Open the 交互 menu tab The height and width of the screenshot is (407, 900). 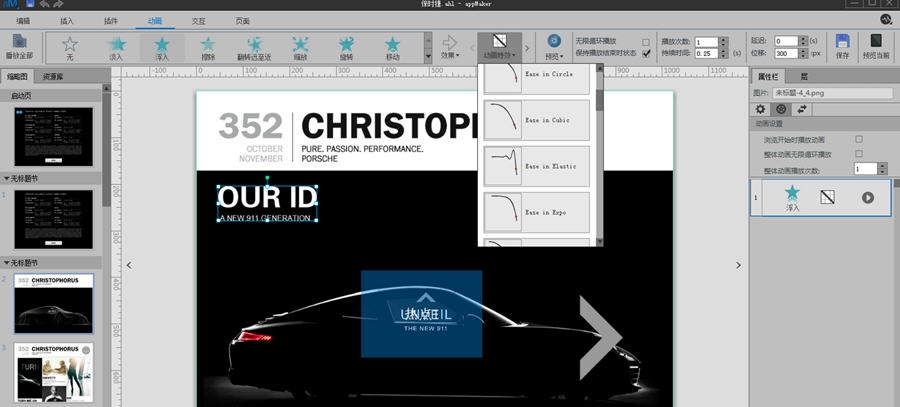[x=199, y=21]
